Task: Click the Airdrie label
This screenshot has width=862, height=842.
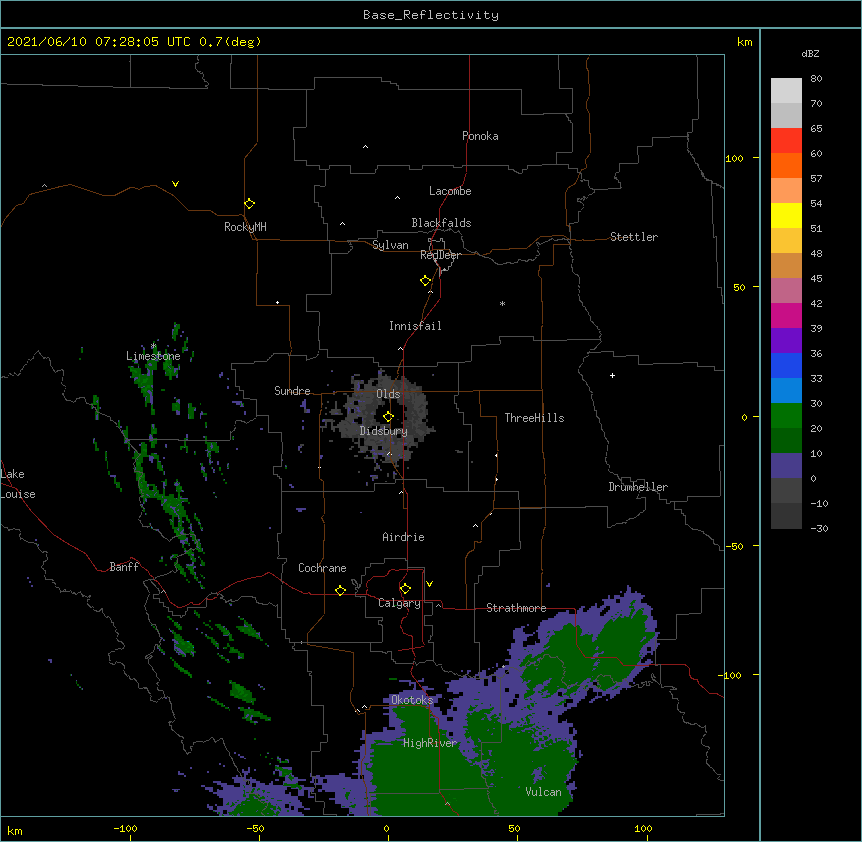Action: 404,537
